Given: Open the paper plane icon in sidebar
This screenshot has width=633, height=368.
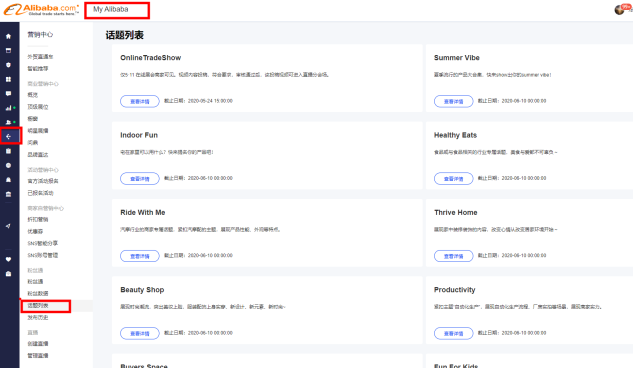Looking at the screenshot, I should [8, 226].
